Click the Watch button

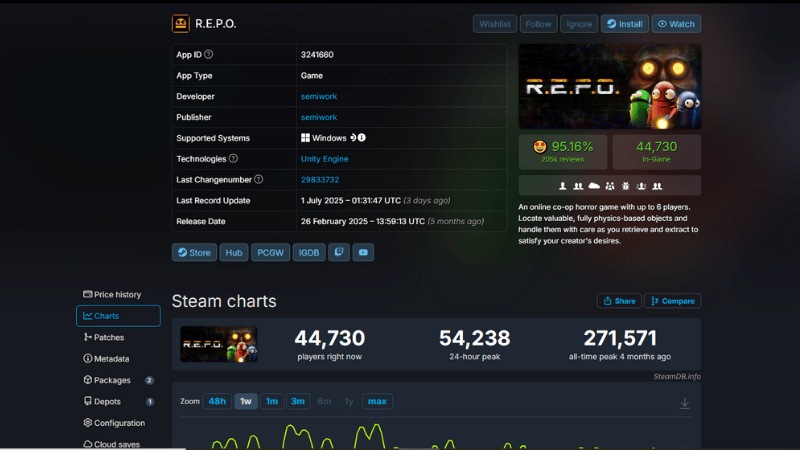(676, 24)
